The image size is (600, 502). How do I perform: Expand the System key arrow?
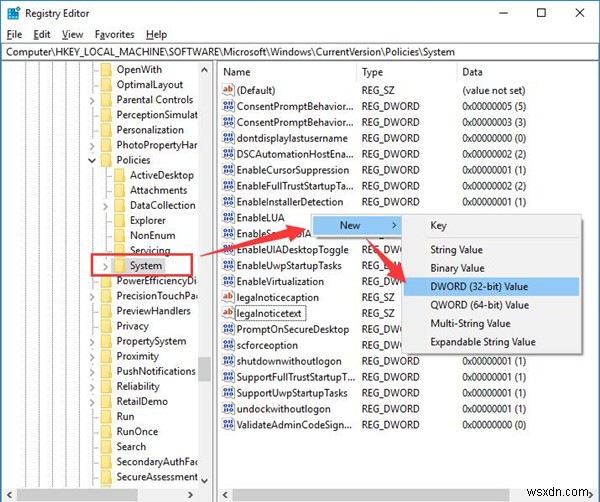105,266
